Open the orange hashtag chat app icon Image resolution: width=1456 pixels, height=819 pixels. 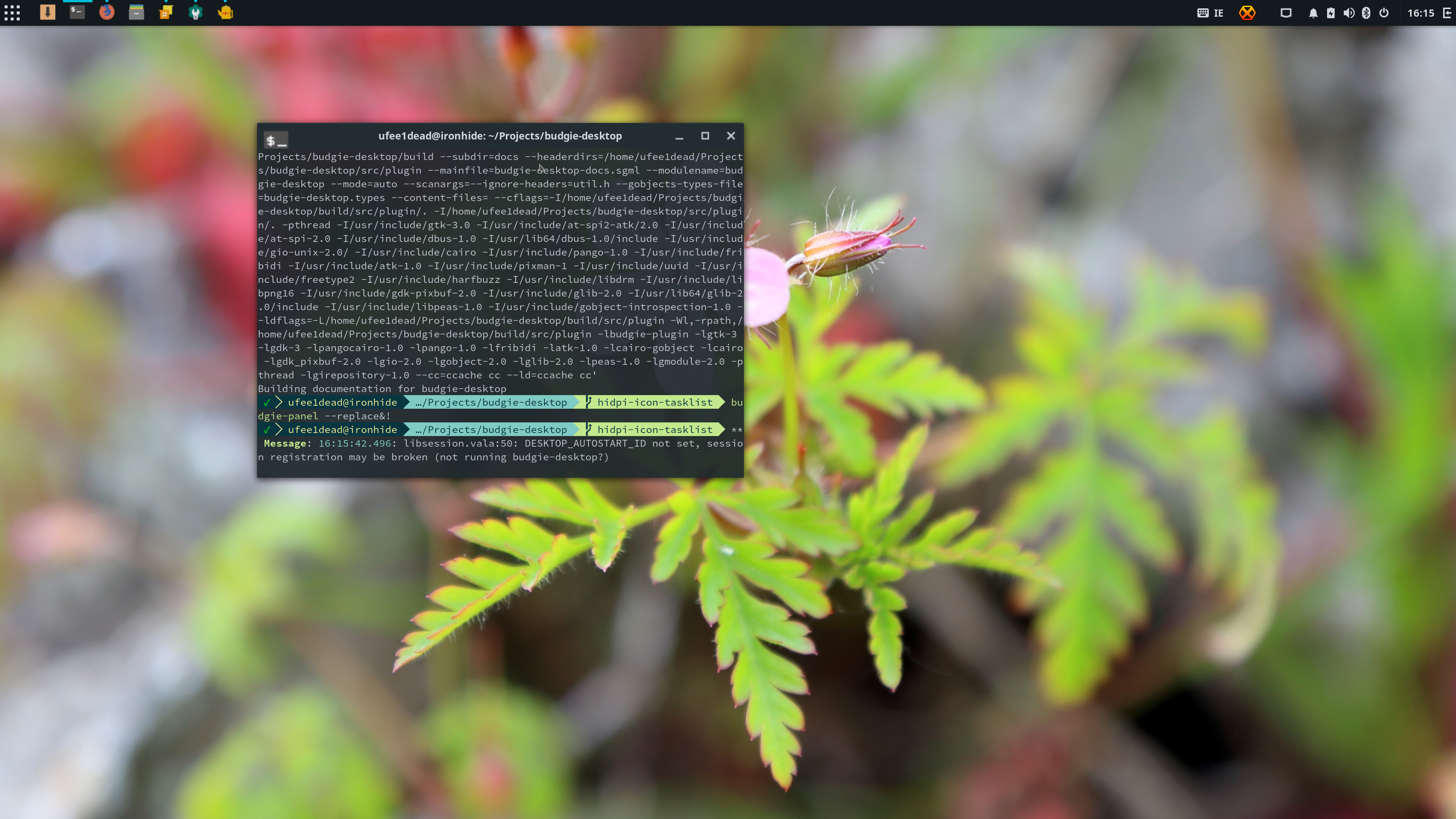pos(166,13)
